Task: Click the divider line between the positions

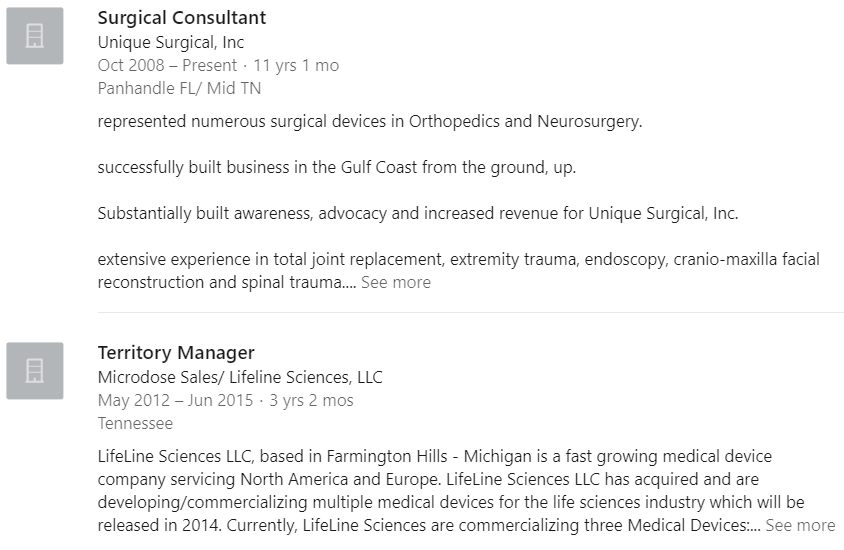Action: point(470,312)
